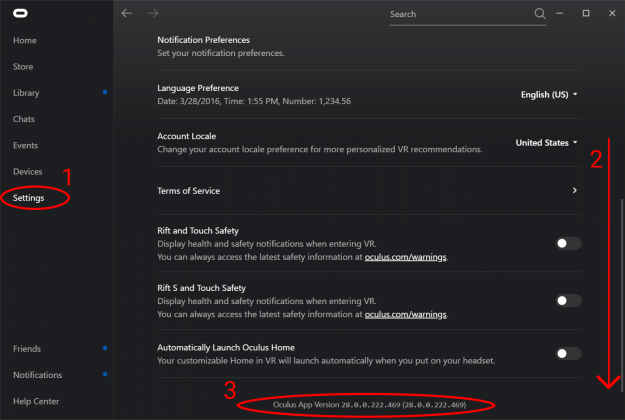Open the English (US) language dropdown
The height and width of the screenshot is (420, 625).
click(x=549, y=95)
